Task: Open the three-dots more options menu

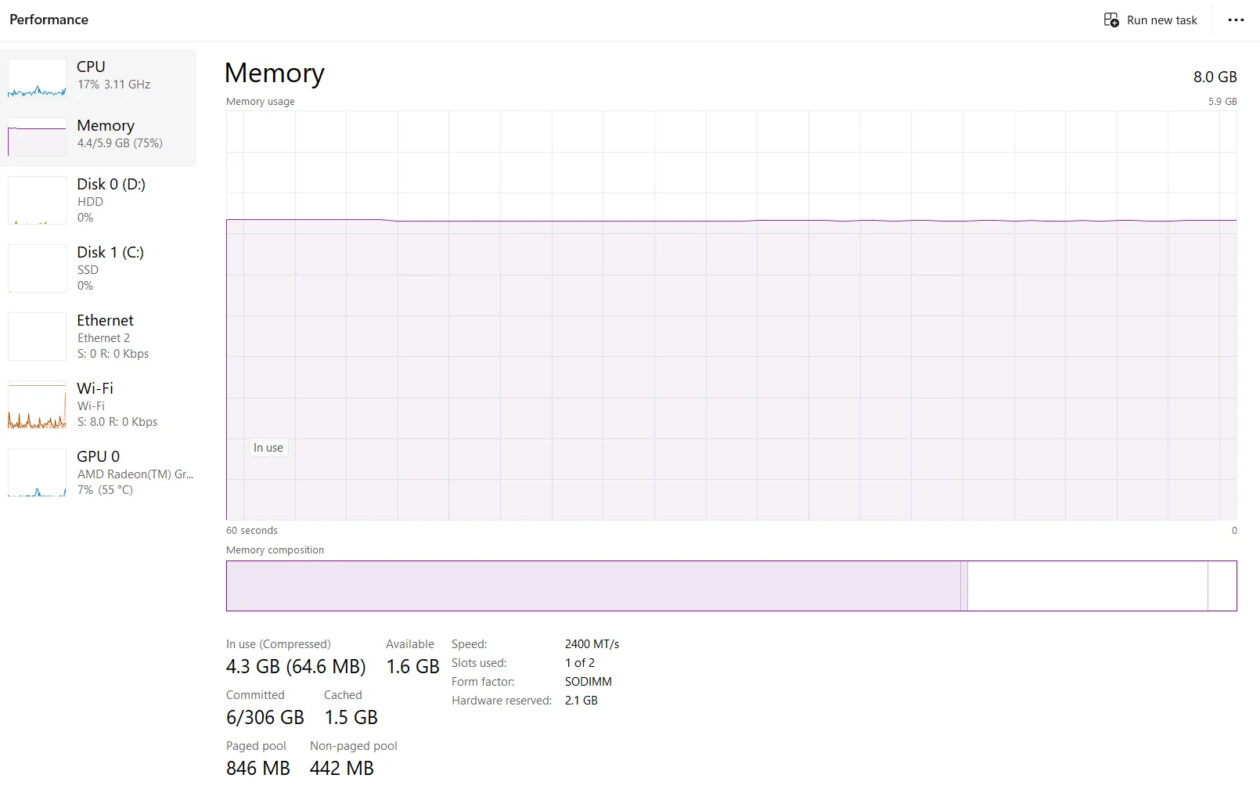Action: (1235, 20)
